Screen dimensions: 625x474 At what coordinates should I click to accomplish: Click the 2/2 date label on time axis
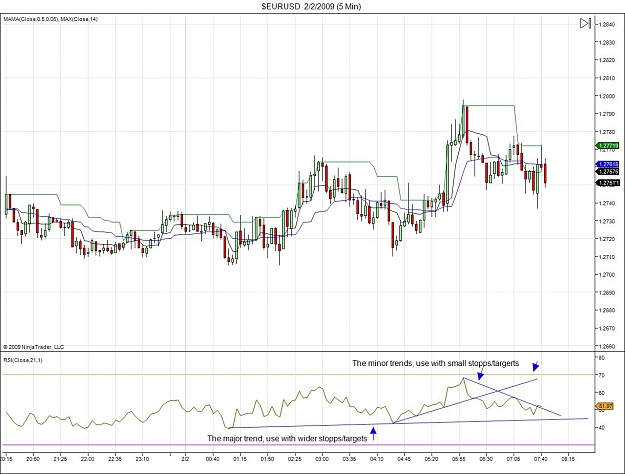(185, 459)
